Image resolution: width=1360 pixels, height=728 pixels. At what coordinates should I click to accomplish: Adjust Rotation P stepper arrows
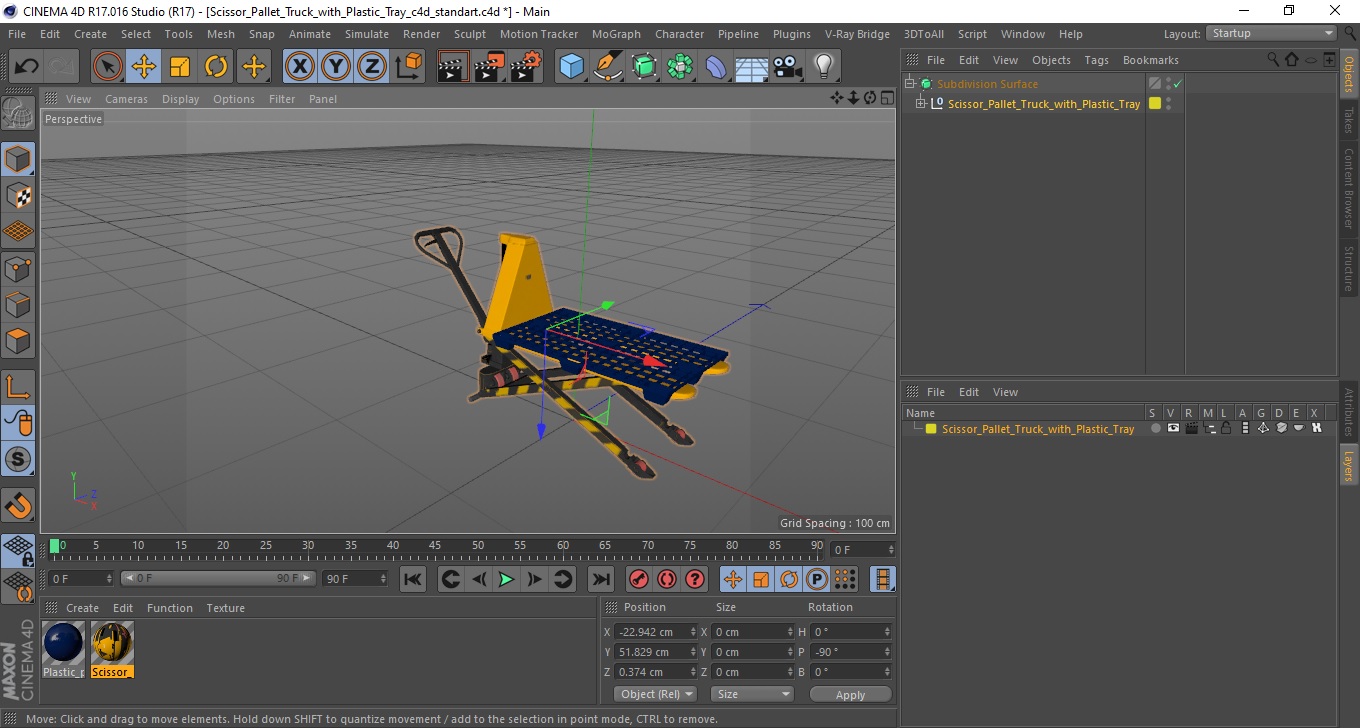coord(887,652)
